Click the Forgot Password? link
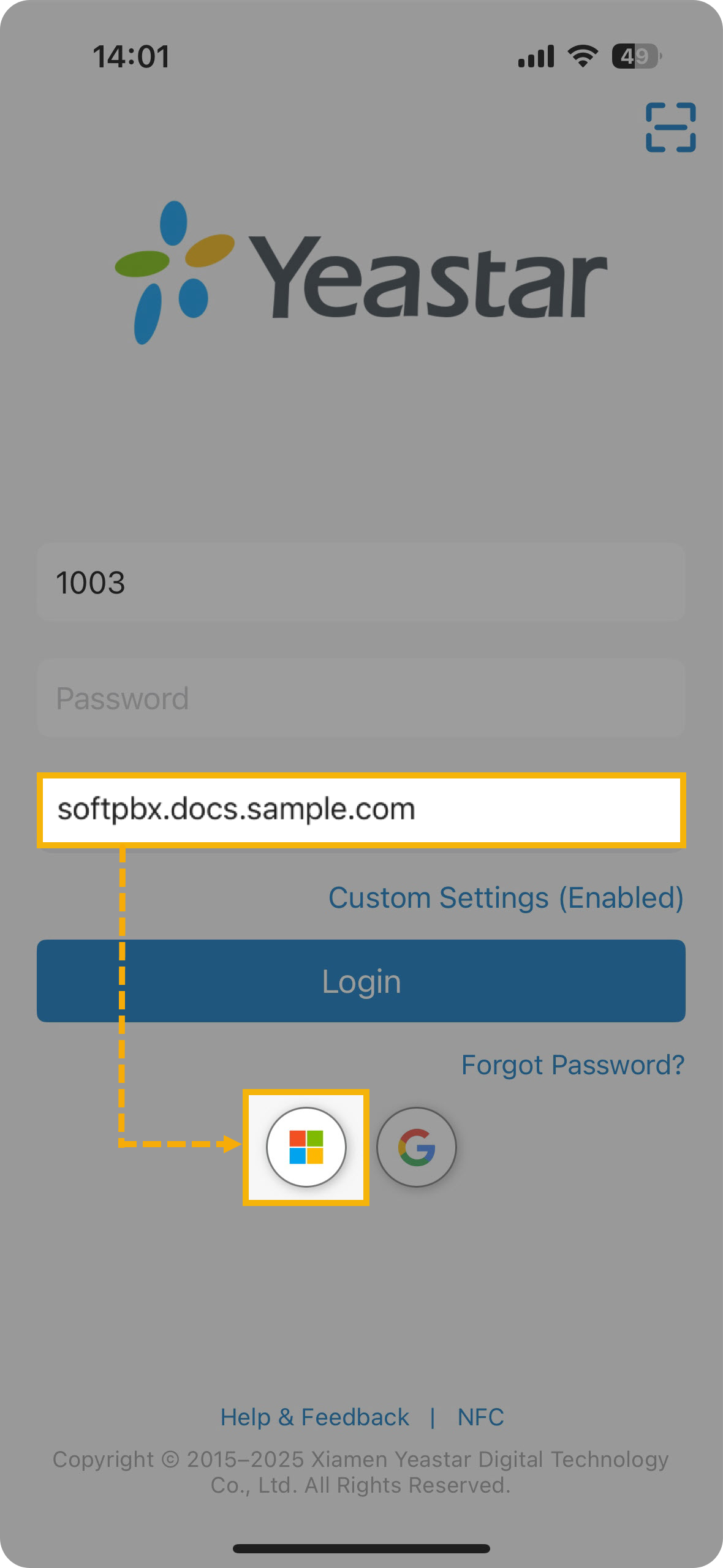This screenshot has height=1568, width=723. (x=572, y=1065)
